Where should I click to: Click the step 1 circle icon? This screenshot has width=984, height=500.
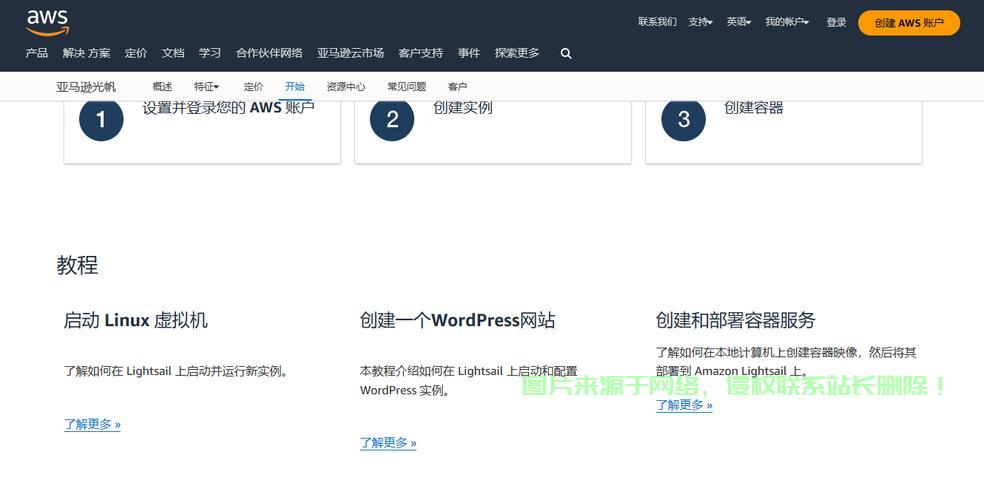tap(101, 120)
